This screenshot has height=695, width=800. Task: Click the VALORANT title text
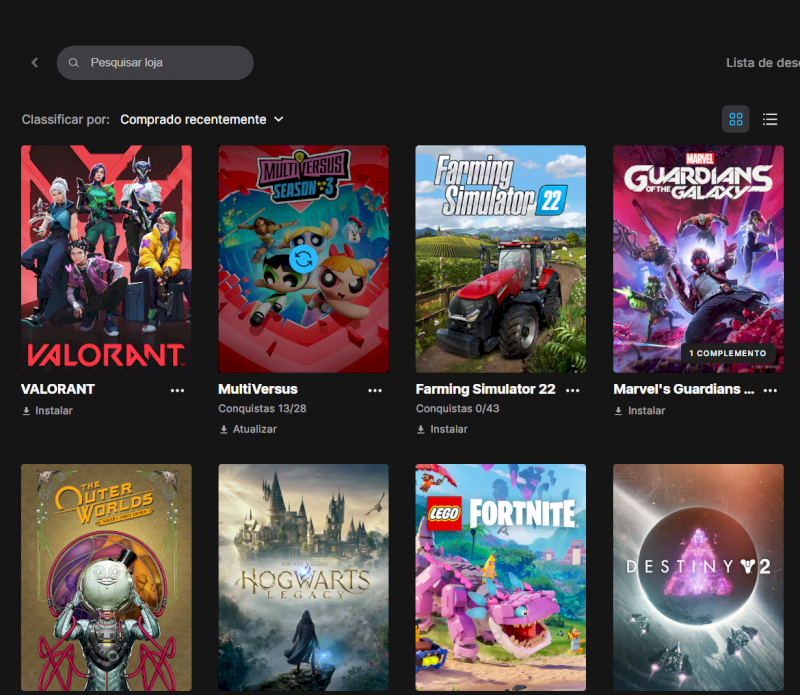tap(58, 389)
